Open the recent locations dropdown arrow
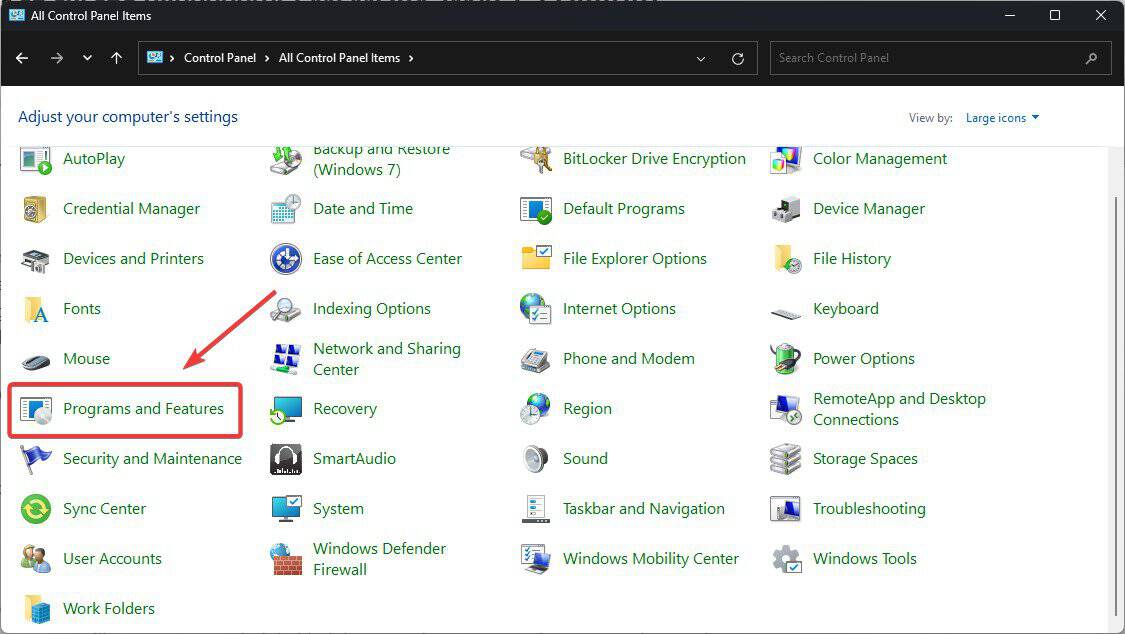 (88, 58)
